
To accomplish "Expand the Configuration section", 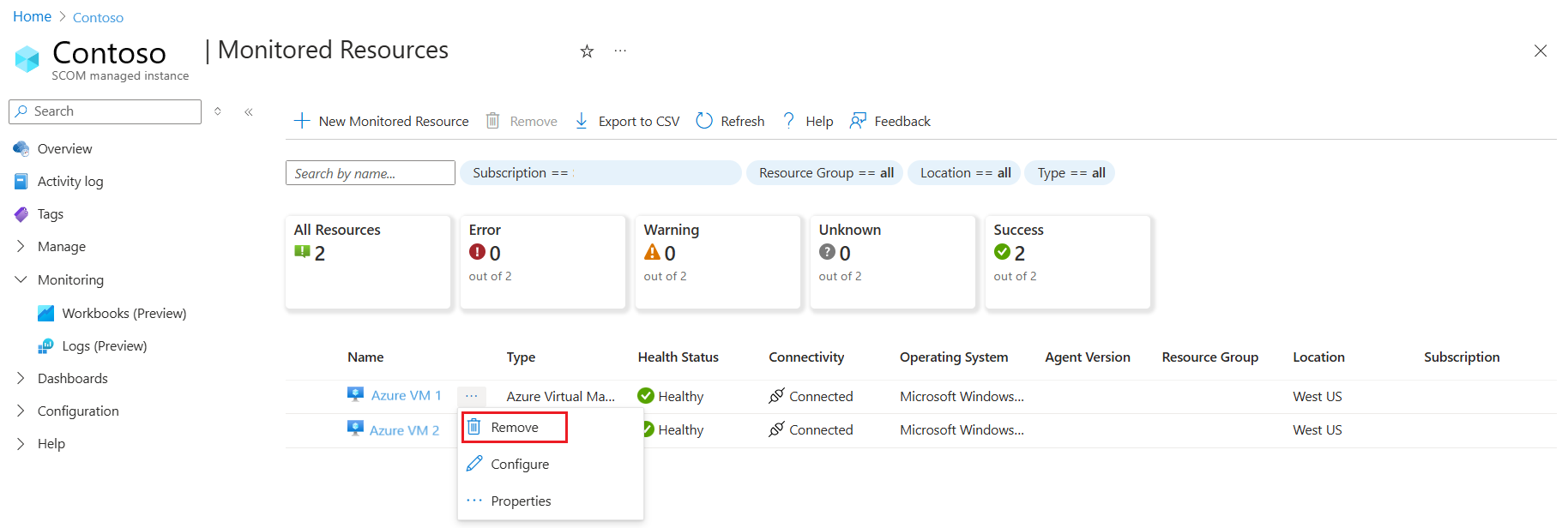I will (21, 411).
